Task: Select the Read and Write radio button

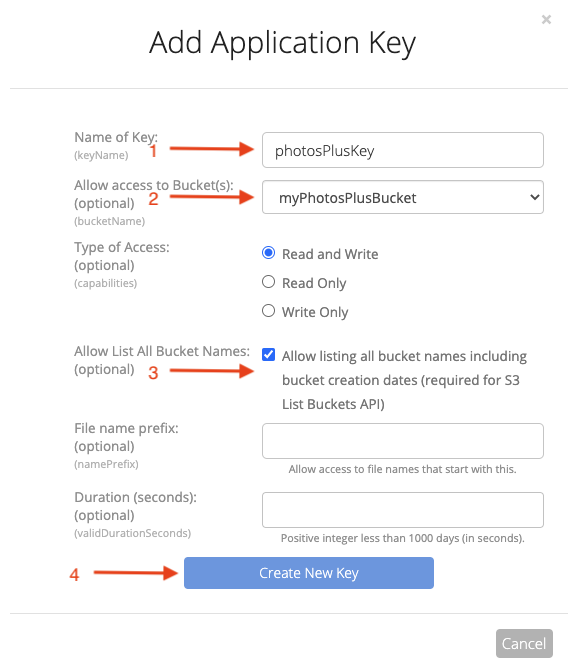Action: click(x=269, y=253)
